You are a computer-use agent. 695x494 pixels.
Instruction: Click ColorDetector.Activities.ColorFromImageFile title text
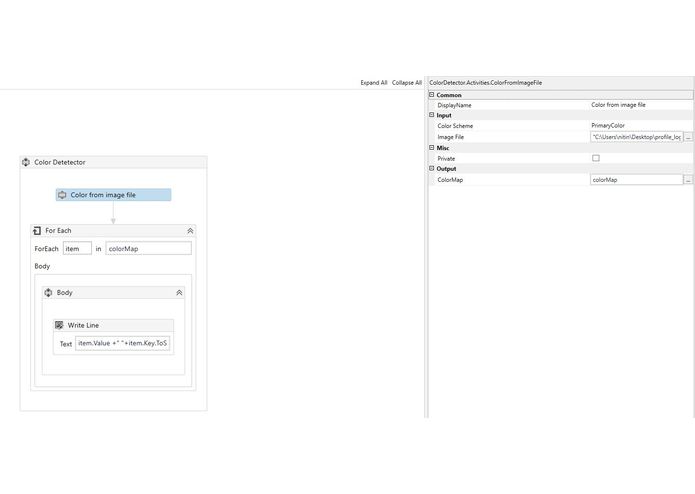[x=485, y=83]
